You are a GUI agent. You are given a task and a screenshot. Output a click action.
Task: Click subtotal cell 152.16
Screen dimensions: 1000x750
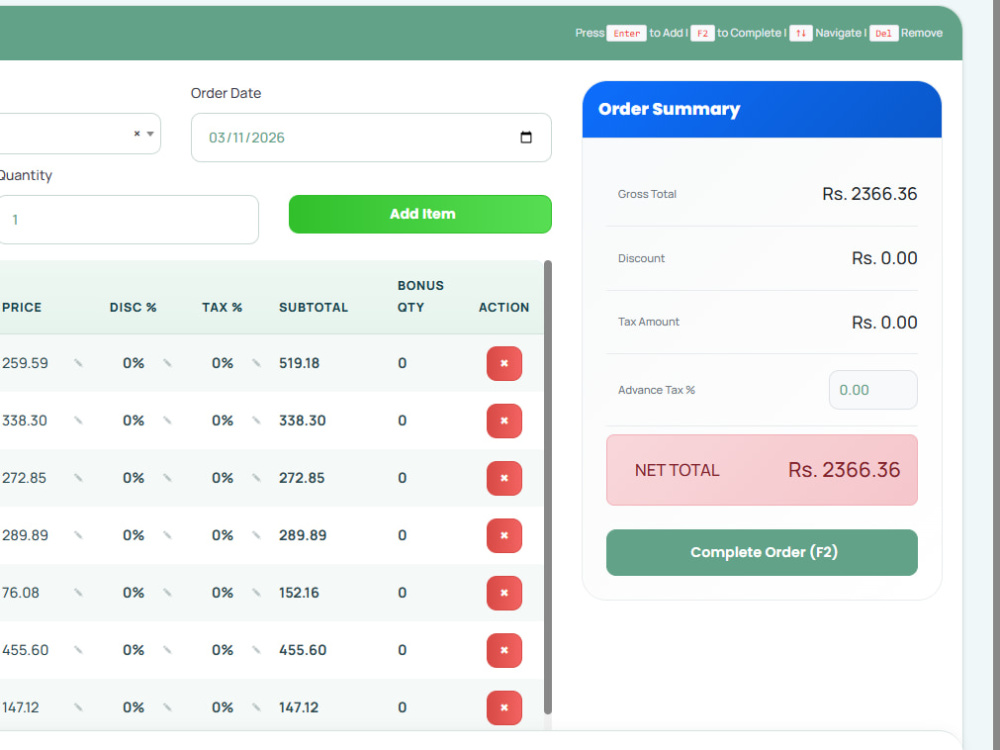coord(298,592)
